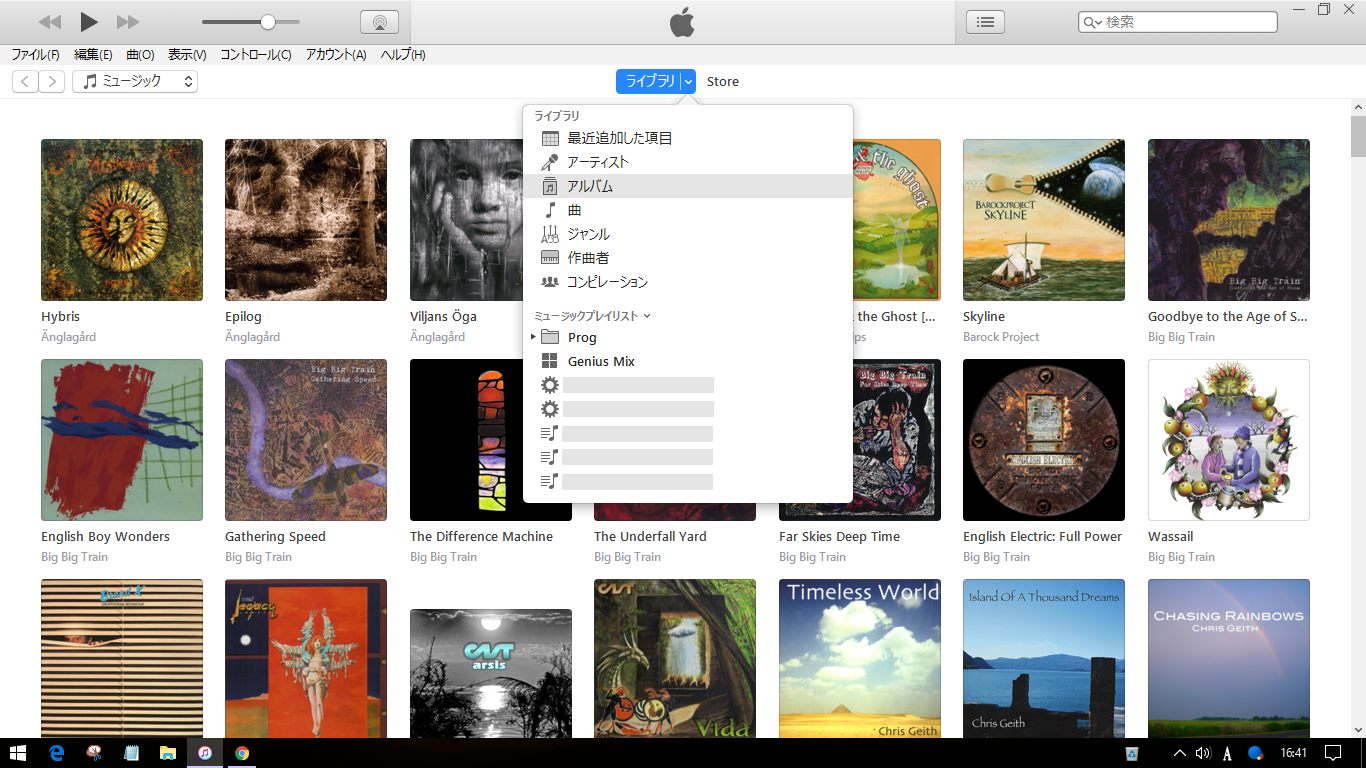1366x768 pixels.
Task: Click the ライブラリ tab button
Action: (x=649, y=82)
